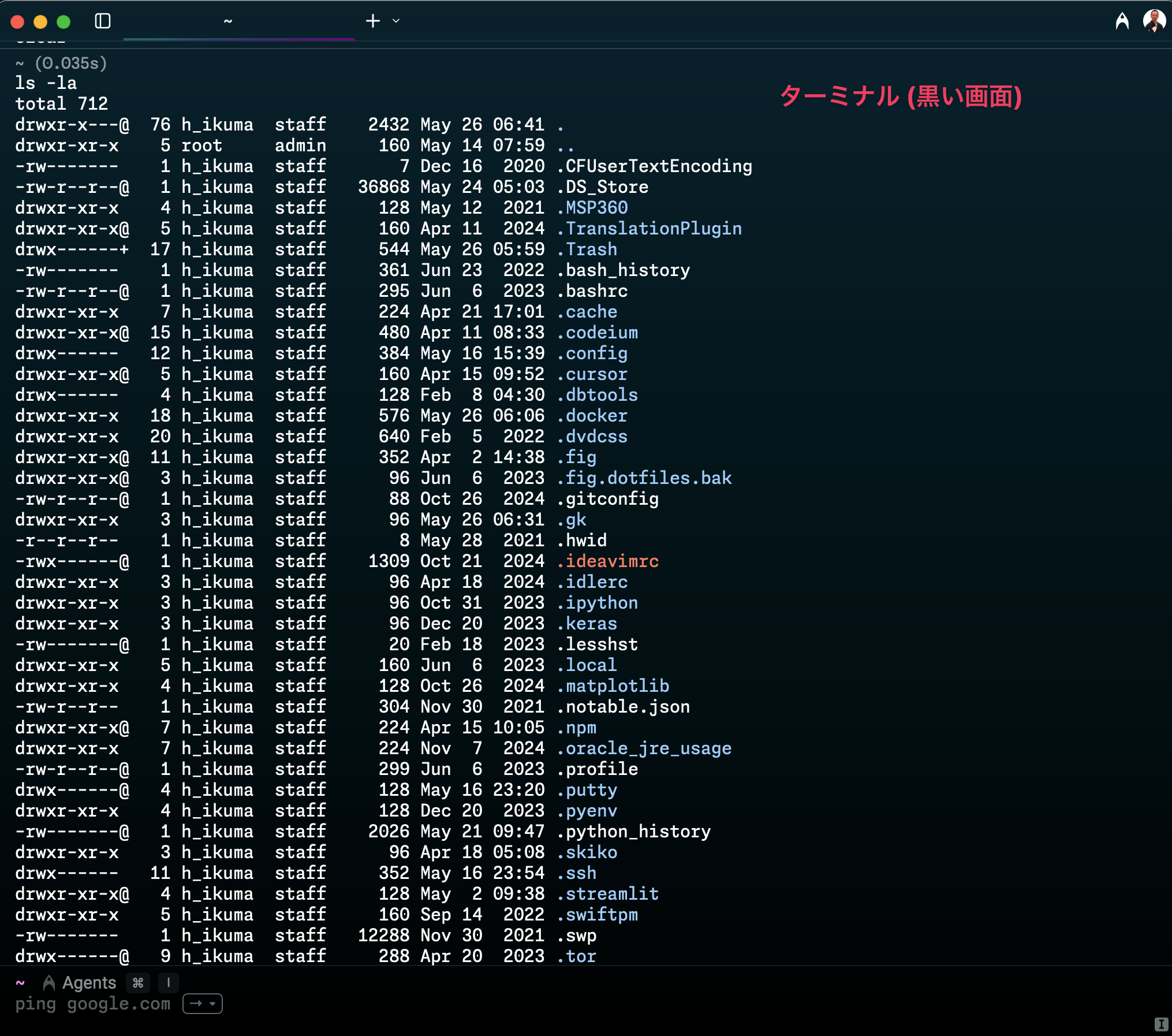The width and height of the screenshot is (1172, 1036).
Task: Click the admin group name
Action: tap(300, 146)
